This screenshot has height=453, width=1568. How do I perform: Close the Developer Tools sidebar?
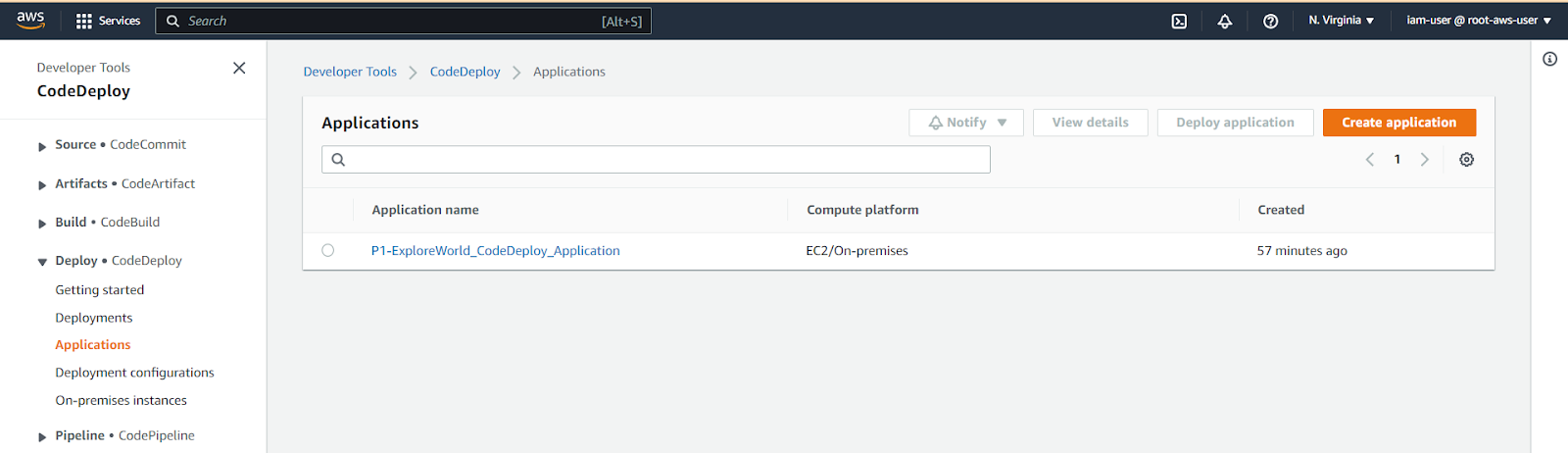[239, 68]
